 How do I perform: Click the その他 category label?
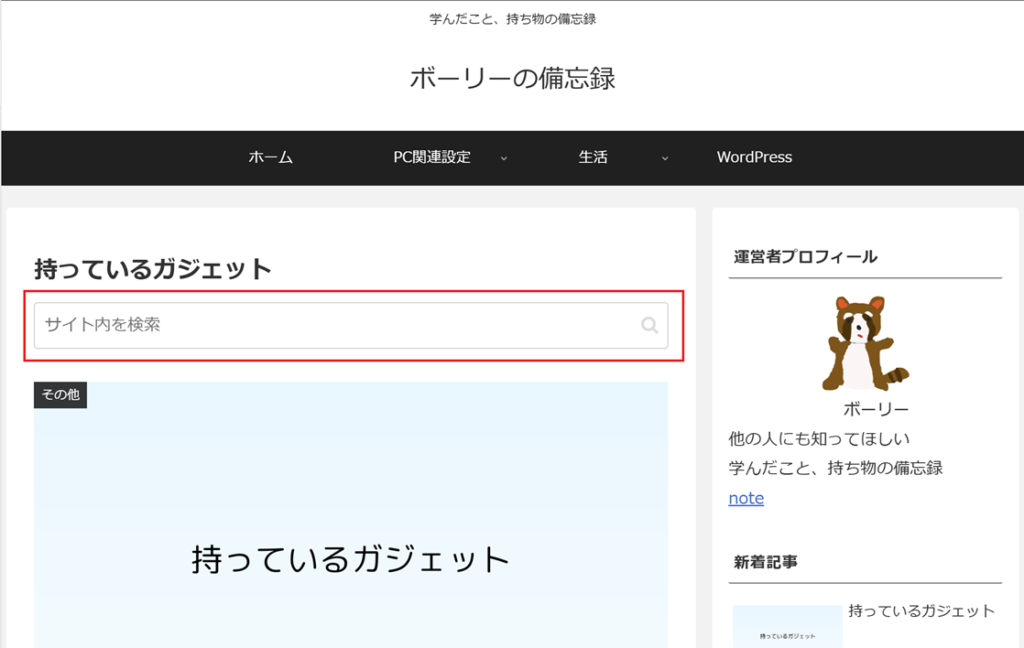coord(60,395)
